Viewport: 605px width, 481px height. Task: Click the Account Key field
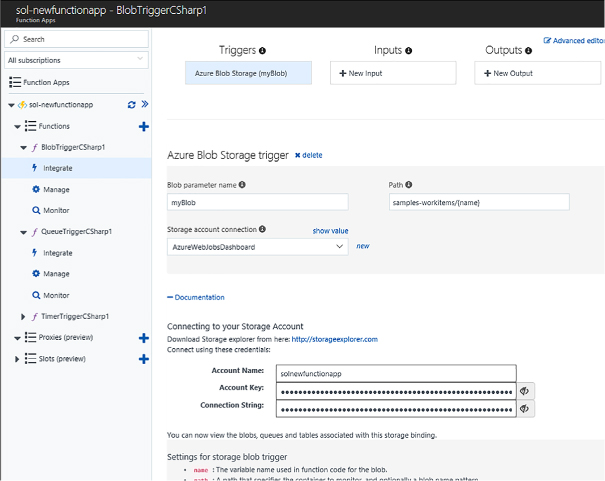[396, 391]
